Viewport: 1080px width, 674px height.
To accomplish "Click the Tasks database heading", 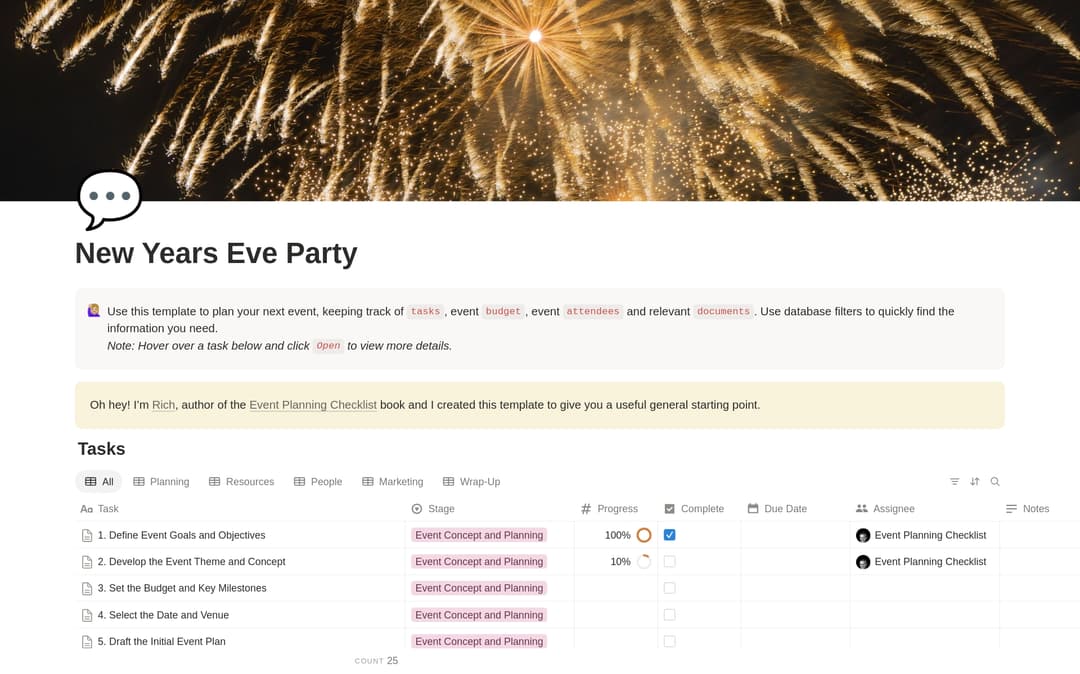I will point(101,449).
